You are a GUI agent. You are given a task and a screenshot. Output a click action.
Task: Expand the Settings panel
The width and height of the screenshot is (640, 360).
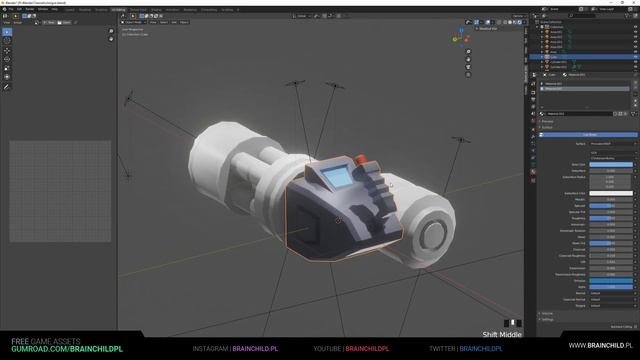tap(547, 319)
